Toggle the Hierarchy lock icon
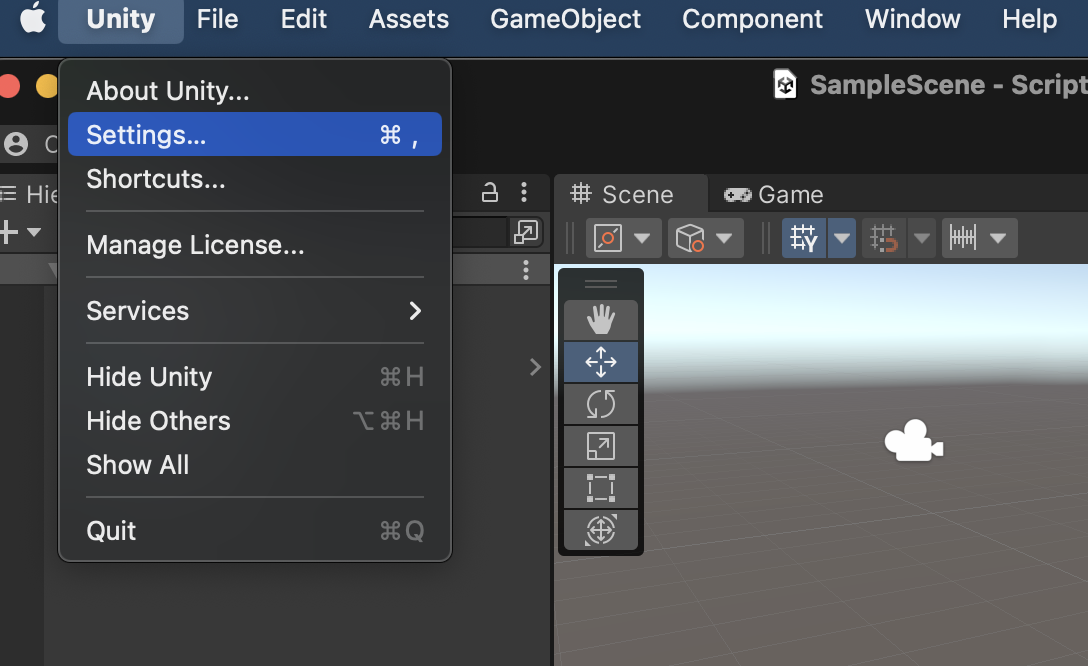Screen dimensions: 1088x666 (490, 192)
